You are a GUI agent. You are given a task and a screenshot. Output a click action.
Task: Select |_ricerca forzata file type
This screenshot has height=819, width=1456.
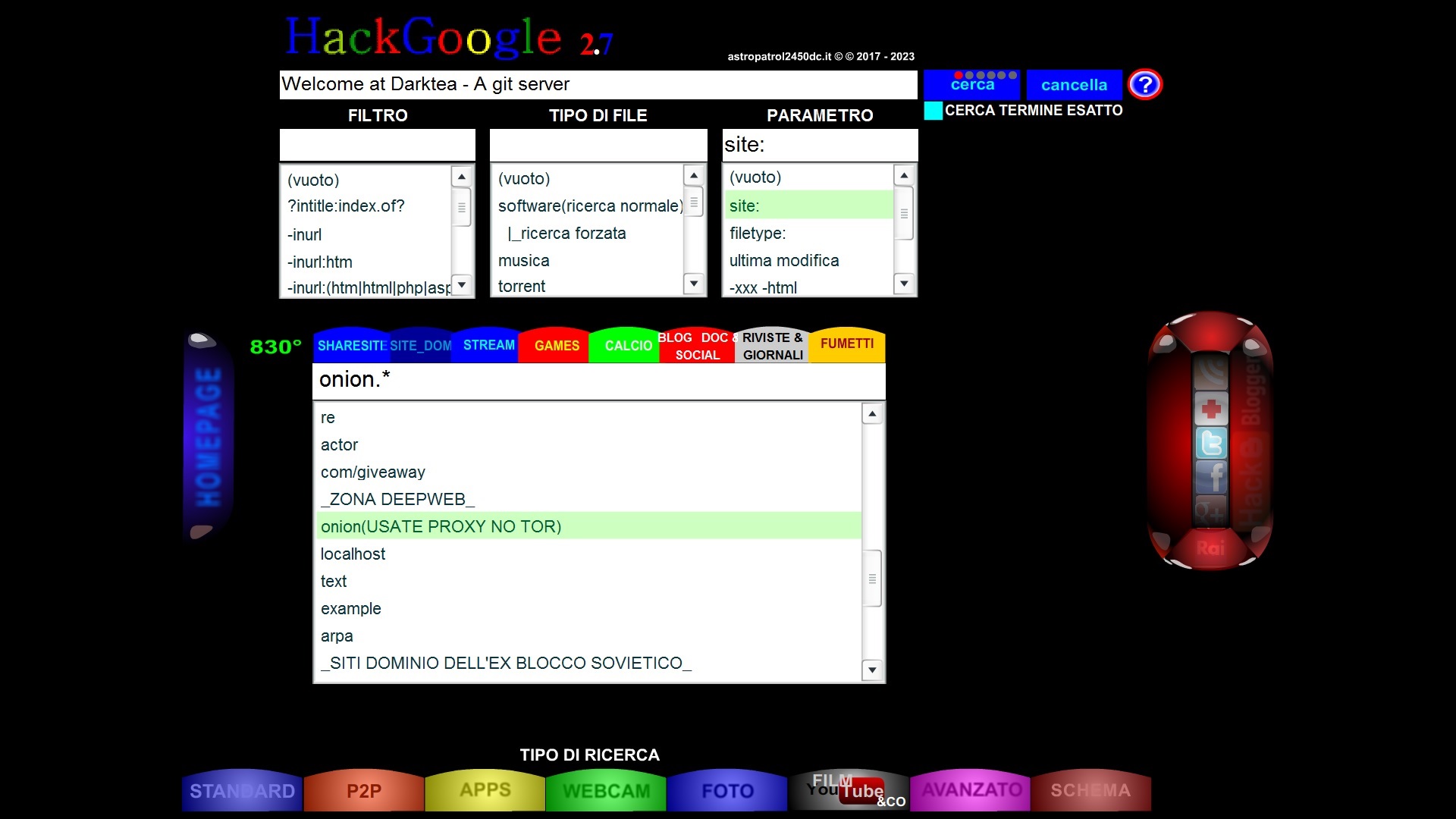[x=588, y=234]
